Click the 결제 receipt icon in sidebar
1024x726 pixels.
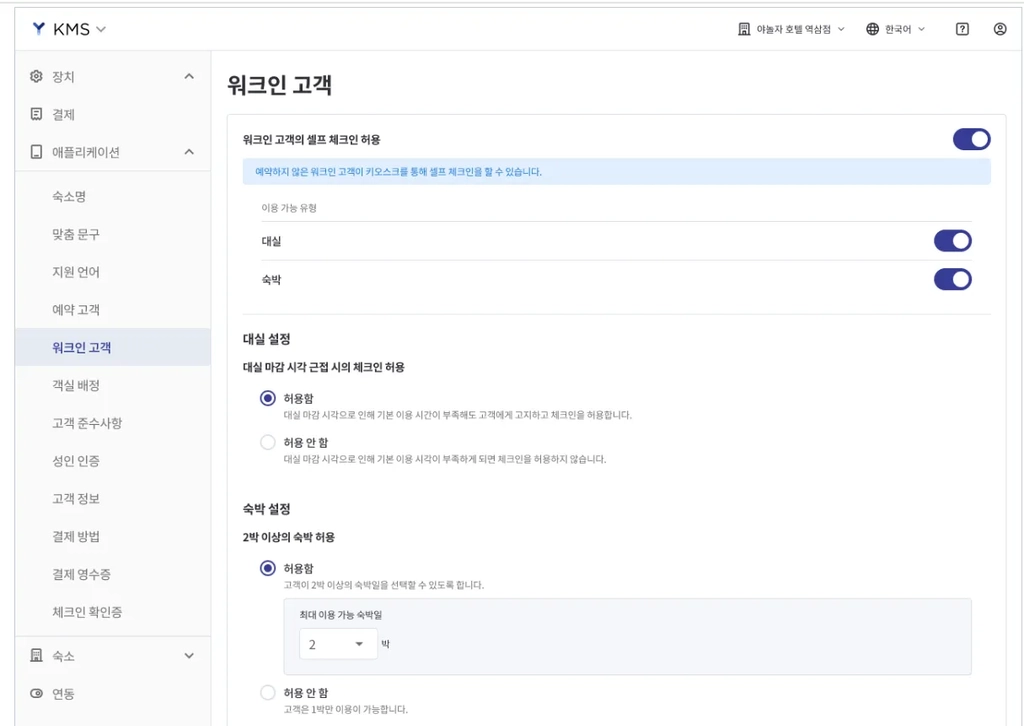tap(37, 114)
